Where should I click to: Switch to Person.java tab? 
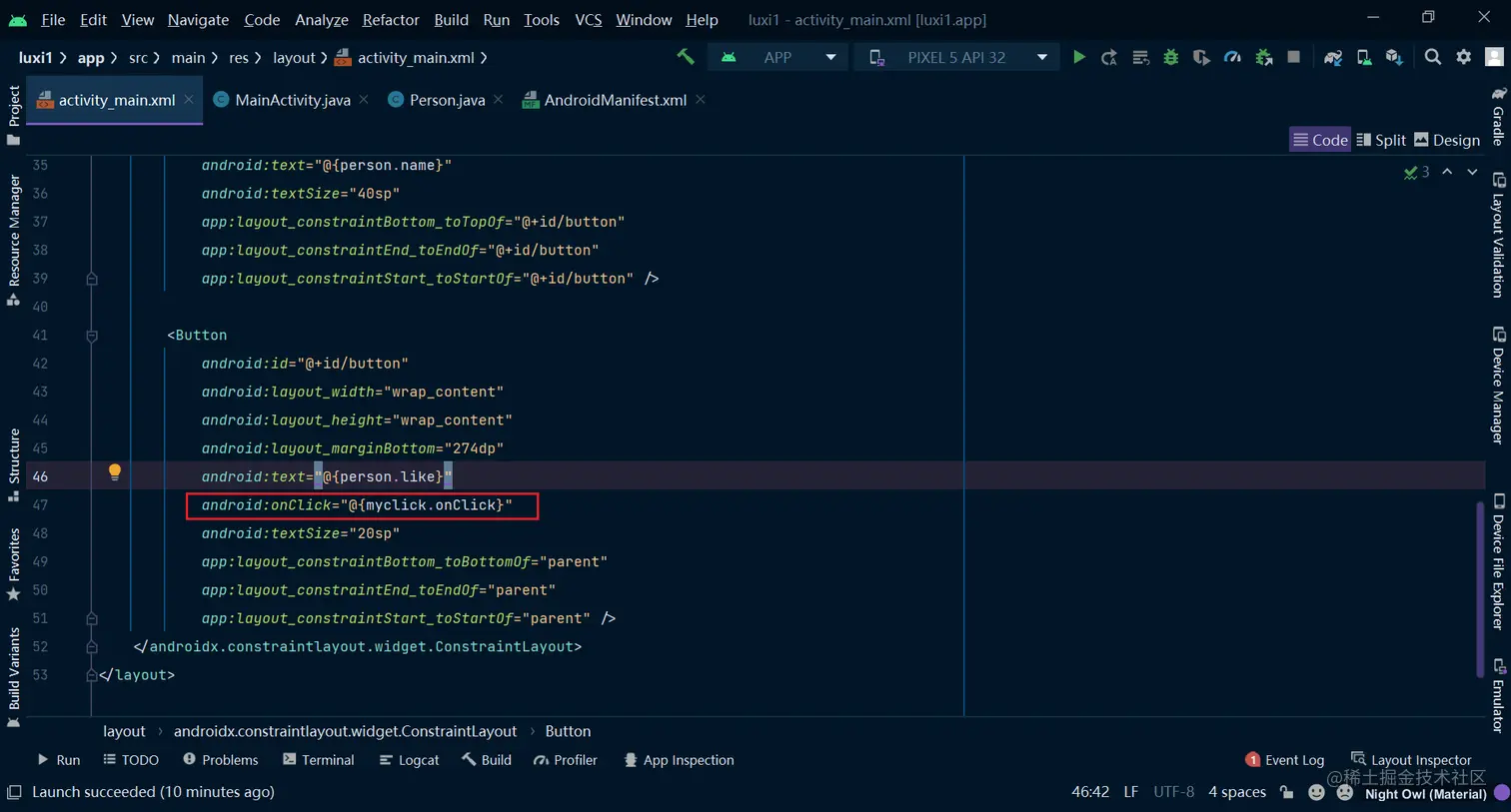click(x=447, y=100)
